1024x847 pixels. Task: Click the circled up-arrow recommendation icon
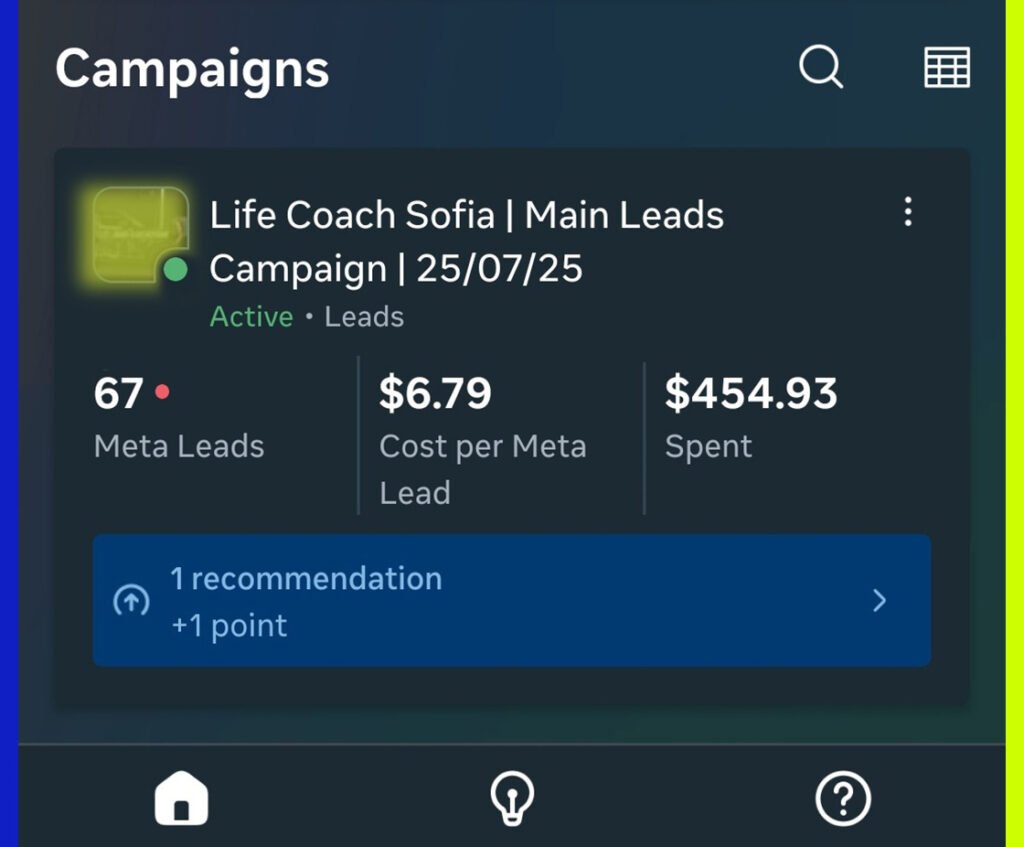pyautogui.click(x=131, y=600)
